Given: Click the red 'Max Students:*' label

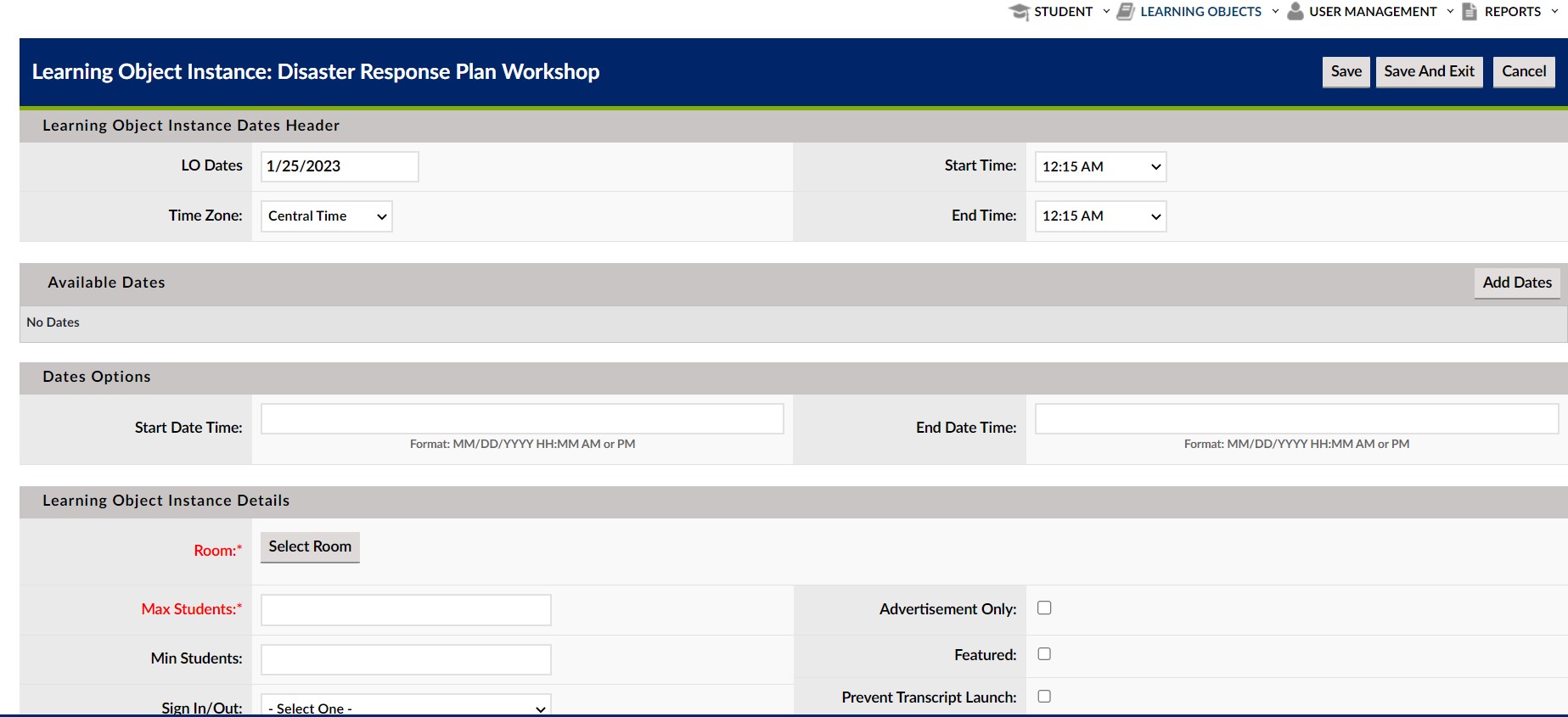Looking at the screenshot, I should (x=192, y=609).
